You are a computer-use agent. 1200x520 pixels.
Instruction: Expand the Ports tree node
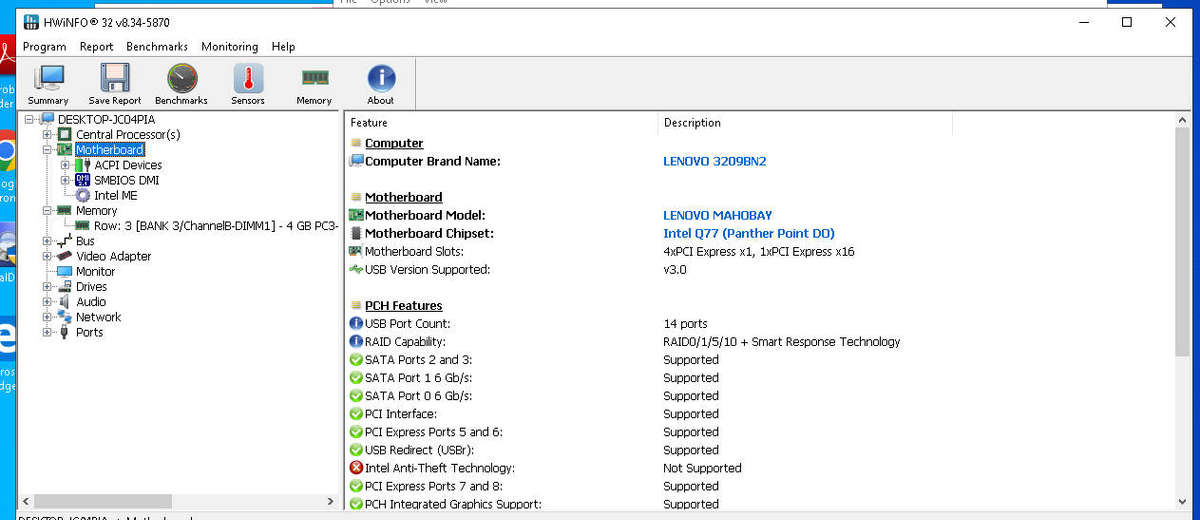tap(47, 332)
